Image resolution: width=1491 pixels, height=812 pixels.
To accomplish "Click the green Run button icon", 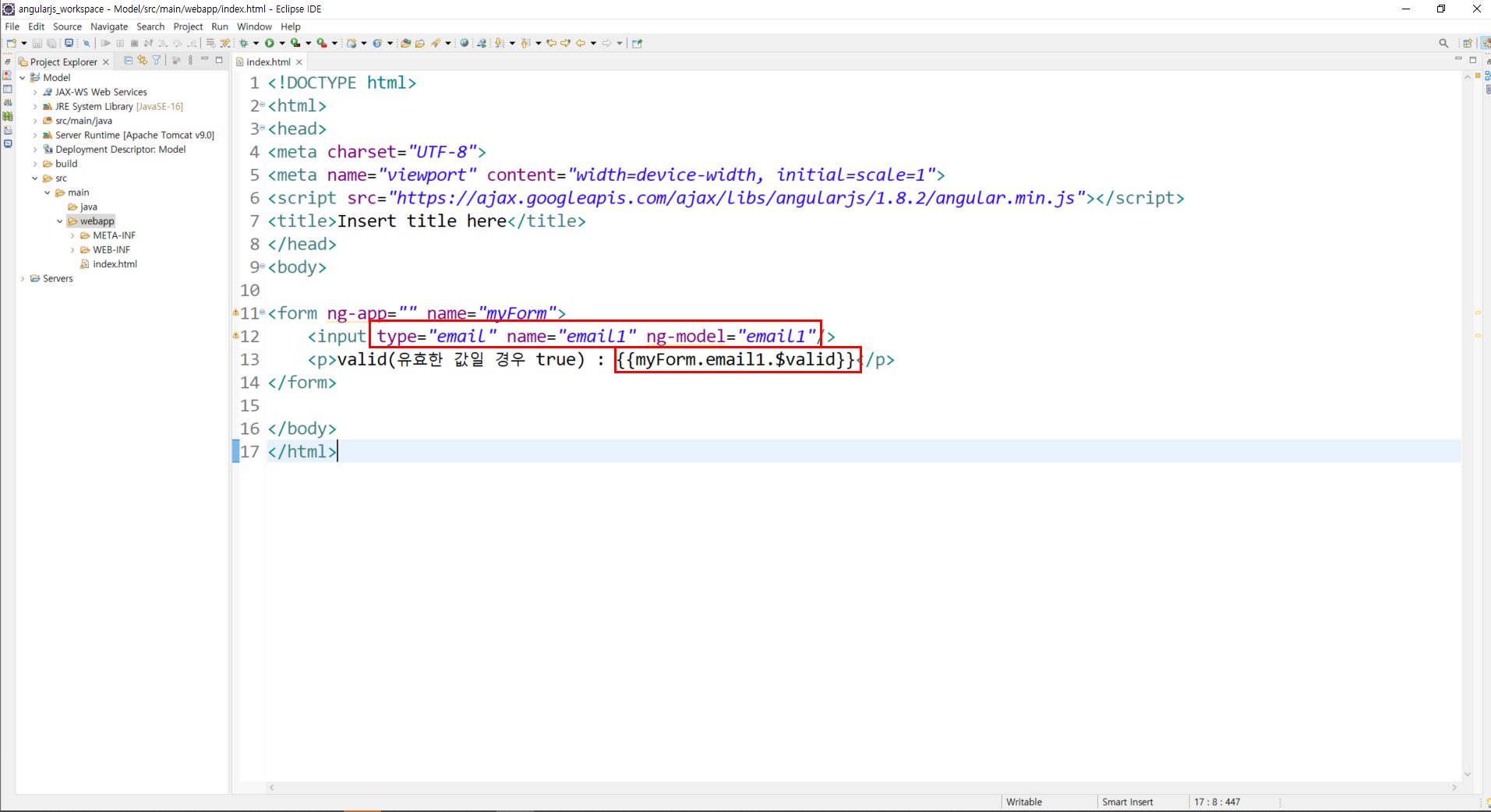I will [x=270, y=44].
